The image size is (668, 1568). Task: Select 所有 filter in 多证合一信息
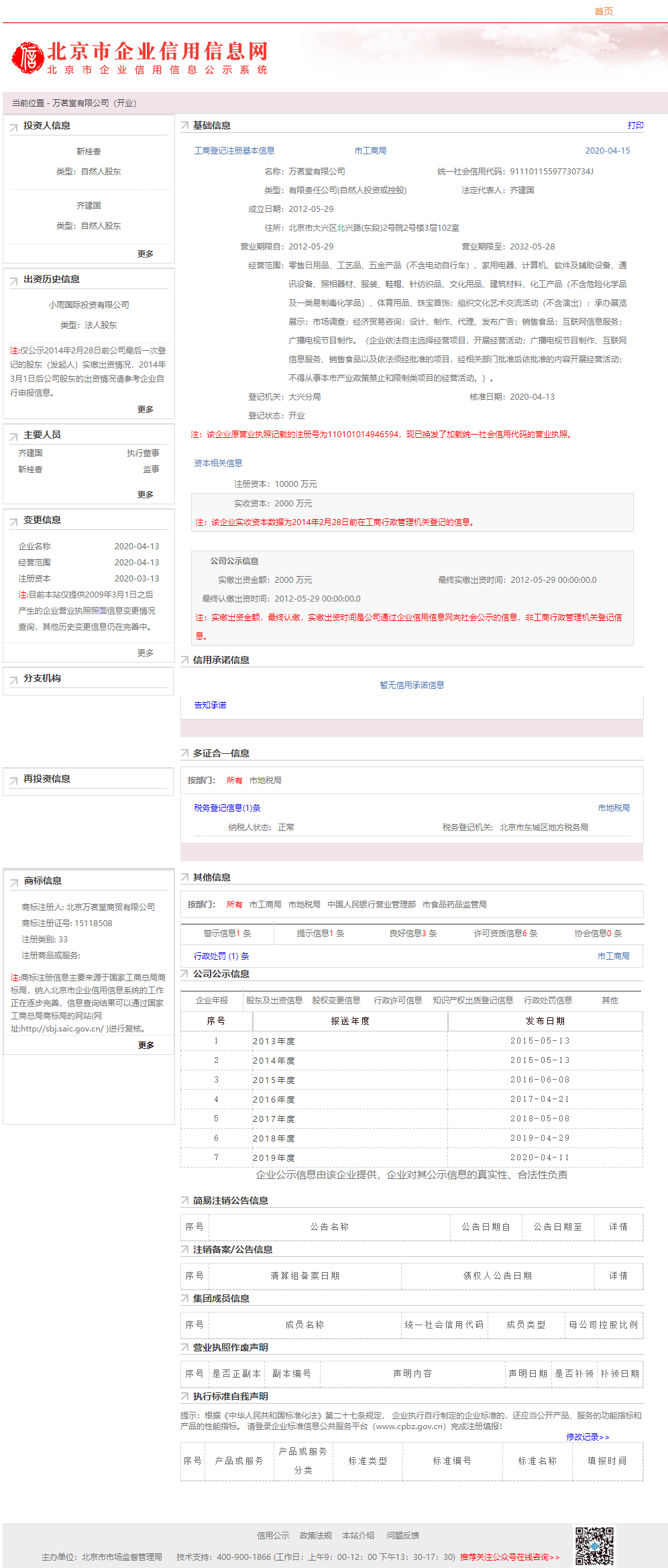pos(234,781)
